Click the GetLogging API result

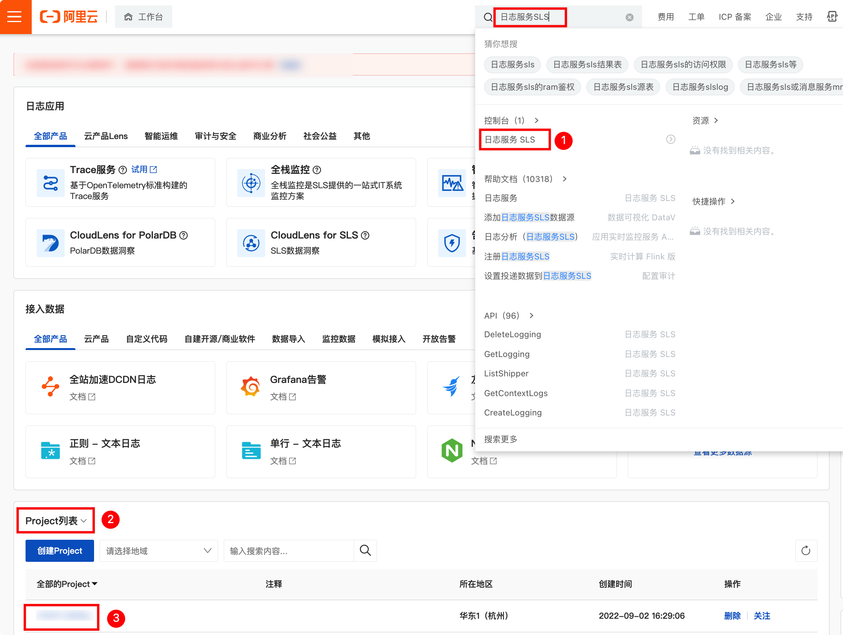[506, 354]
